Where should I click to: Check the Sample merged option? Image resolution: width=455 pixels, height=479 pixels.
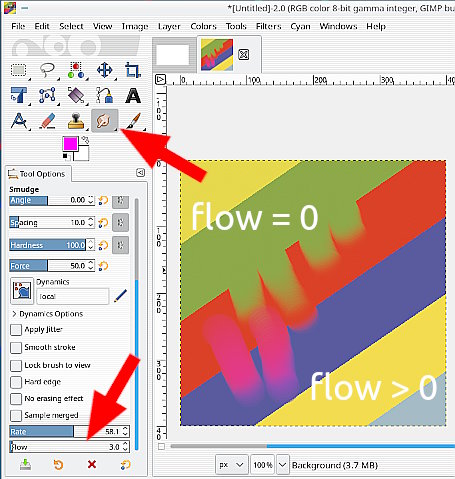(x=16, y=415)
